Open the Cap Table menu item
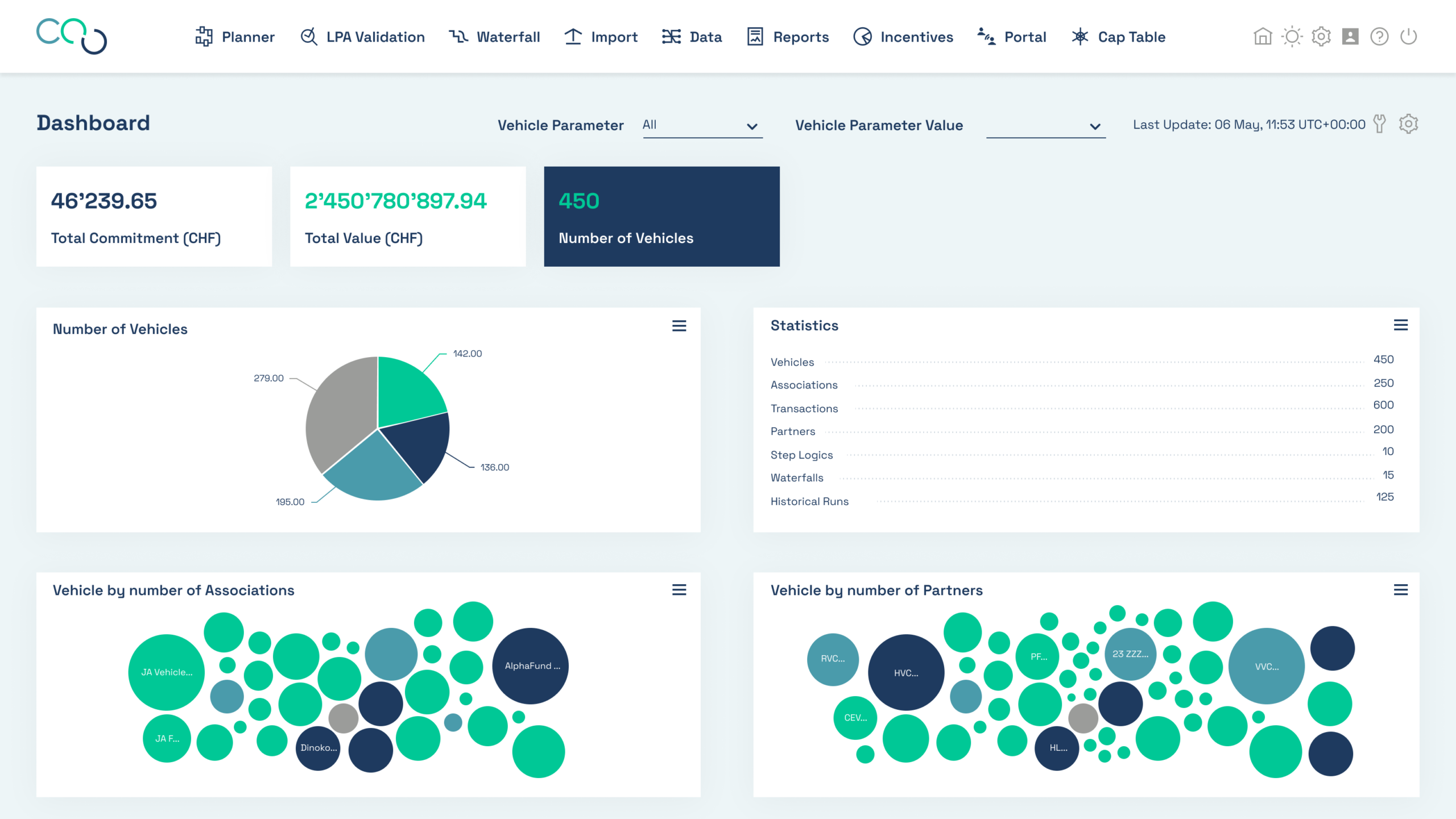The height and width of the screenshot is (819, 1456). click(x=1118, y=37)
